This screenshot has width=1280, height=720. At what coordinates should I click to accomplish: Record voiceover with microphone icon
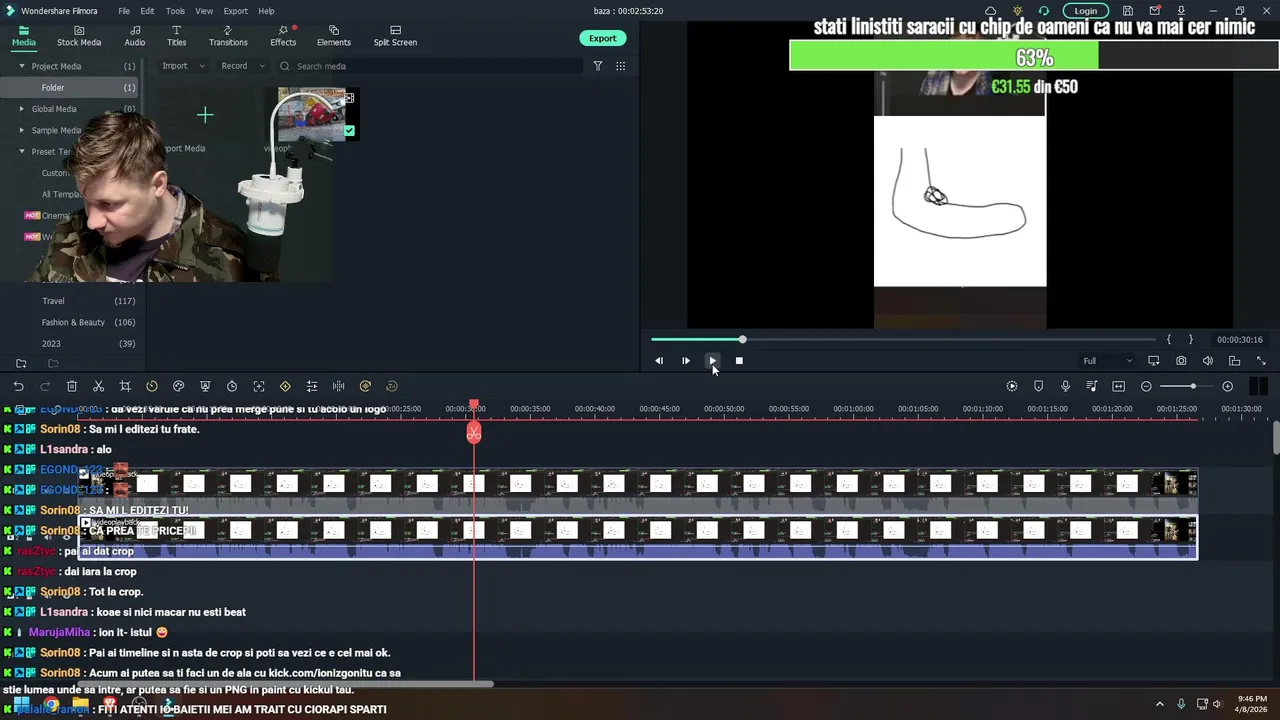tap(1065, 386)
